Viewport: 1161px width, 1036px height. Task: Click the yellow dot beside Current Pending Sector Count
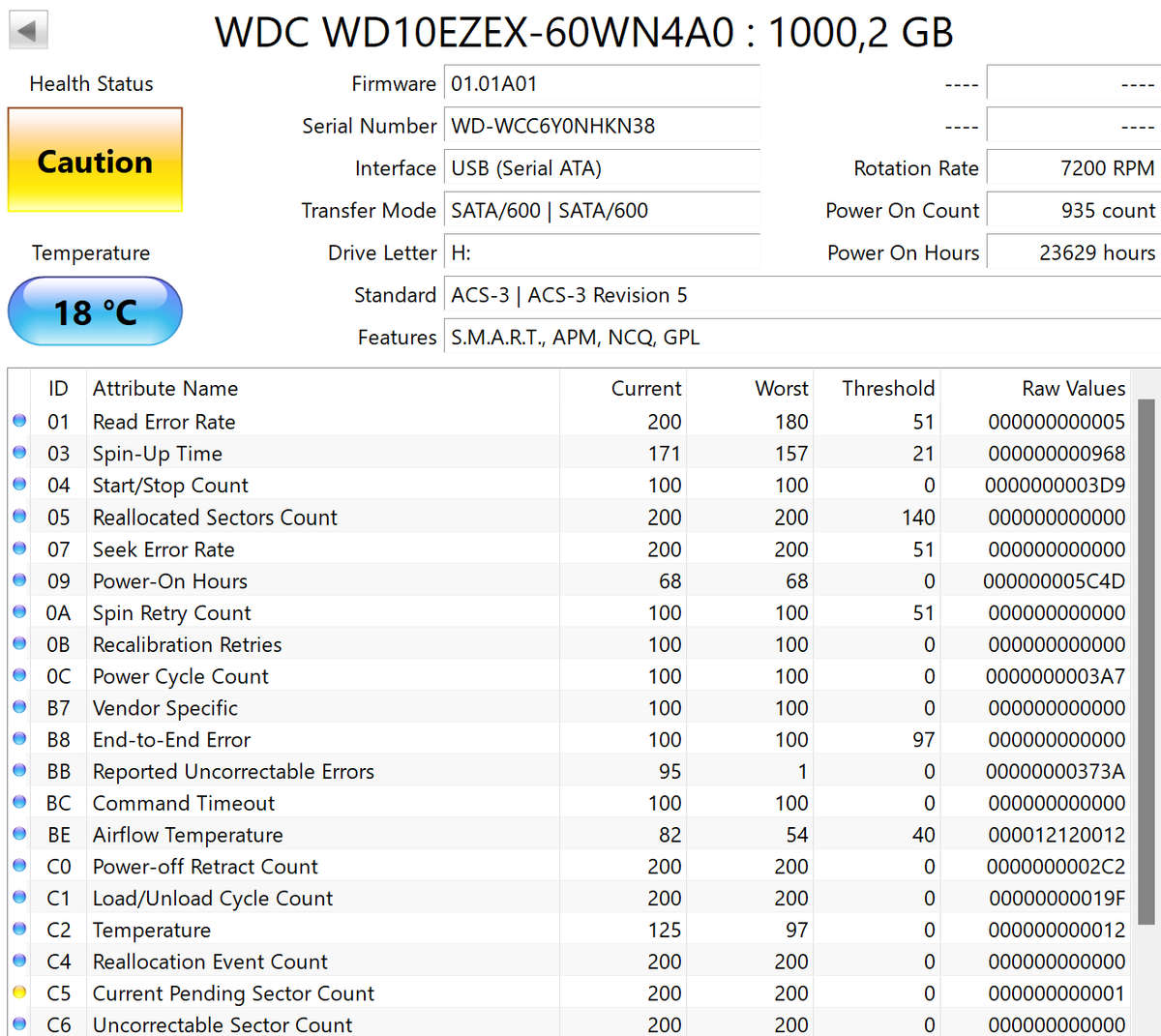pyautogui.click(x=20, y=993)
